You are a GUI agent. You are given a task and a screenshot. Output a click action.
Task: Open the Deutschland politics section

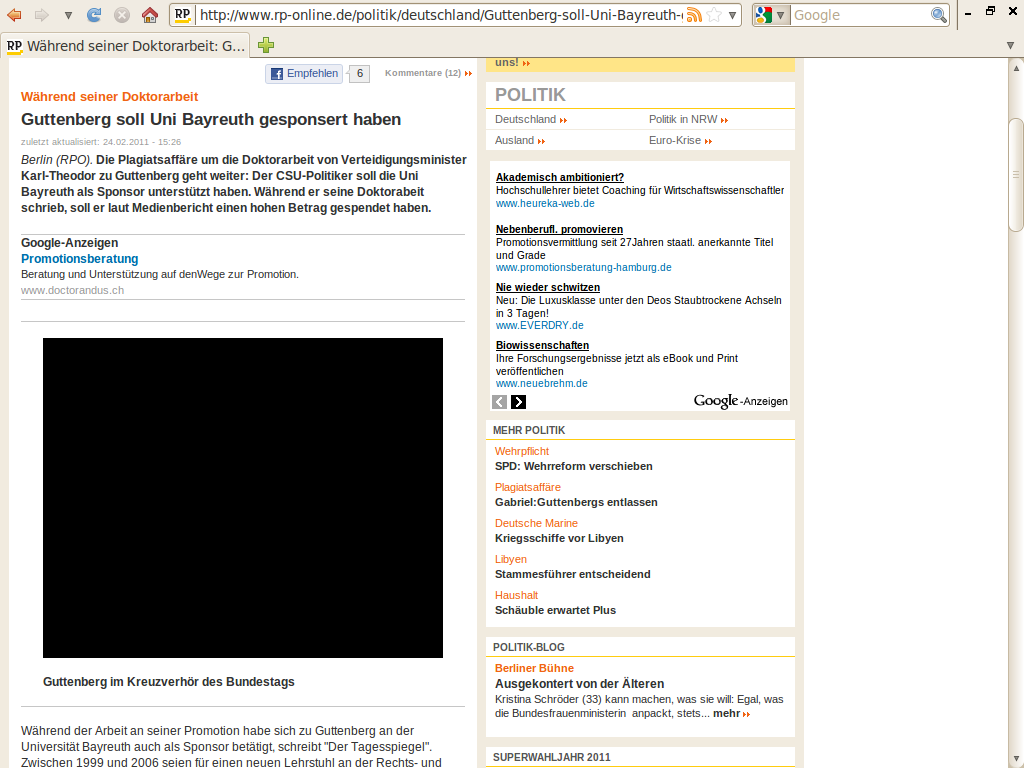[x=531, y=120]
